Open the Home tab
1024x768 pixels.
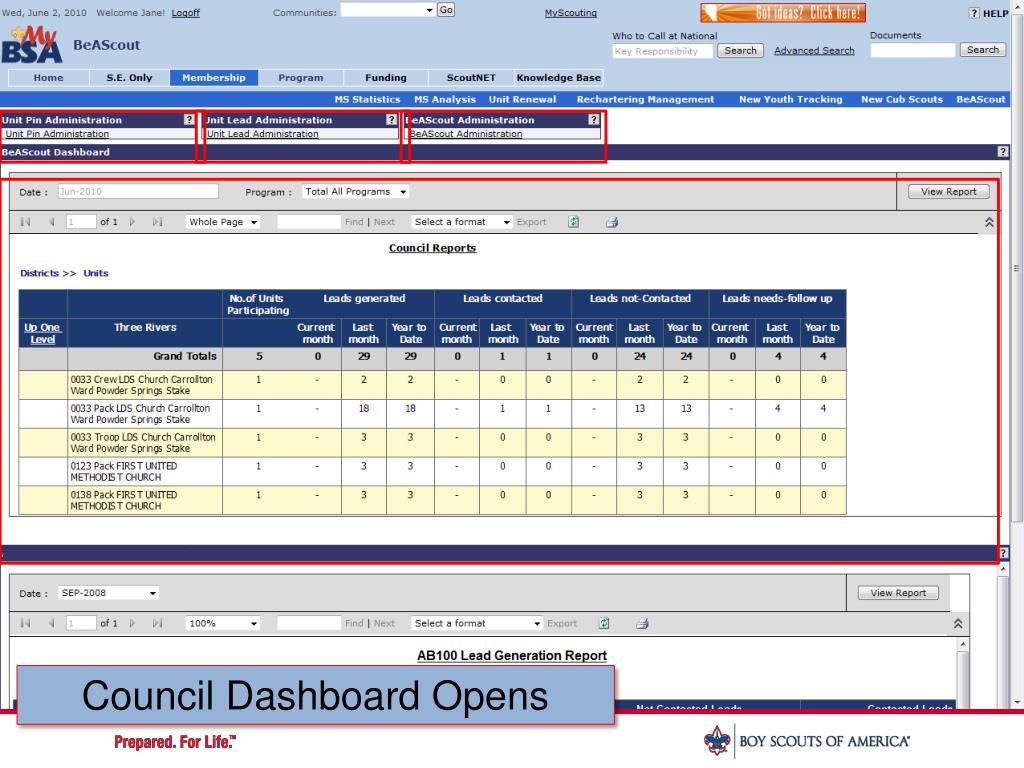tap(48, 78)
